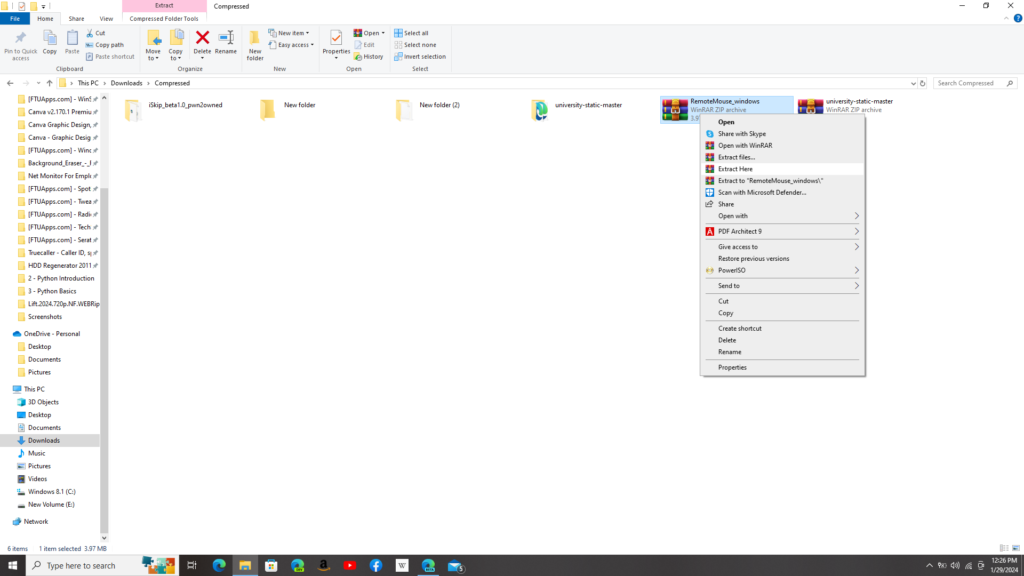Click the red Delete icon

pos(202,39)
